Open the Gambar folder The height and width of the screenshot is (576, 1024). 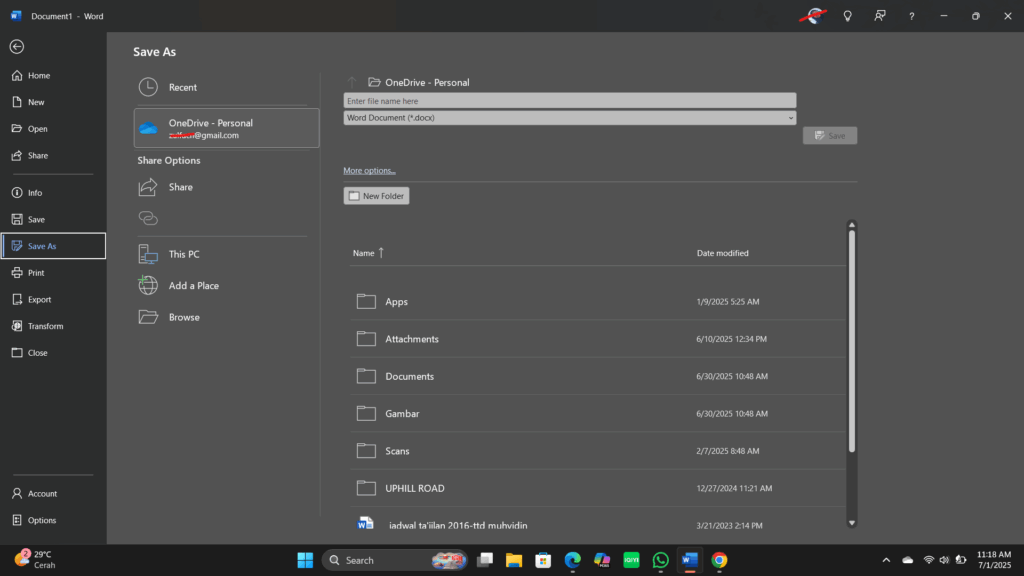click(598, 413)
